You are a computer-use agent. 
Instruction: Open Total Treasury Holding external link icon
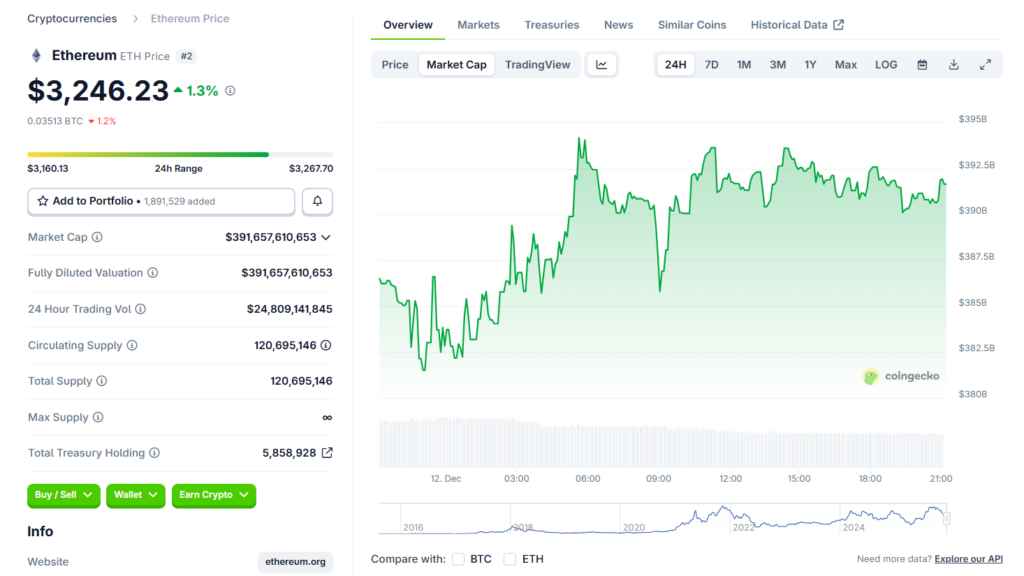point(326,453)
